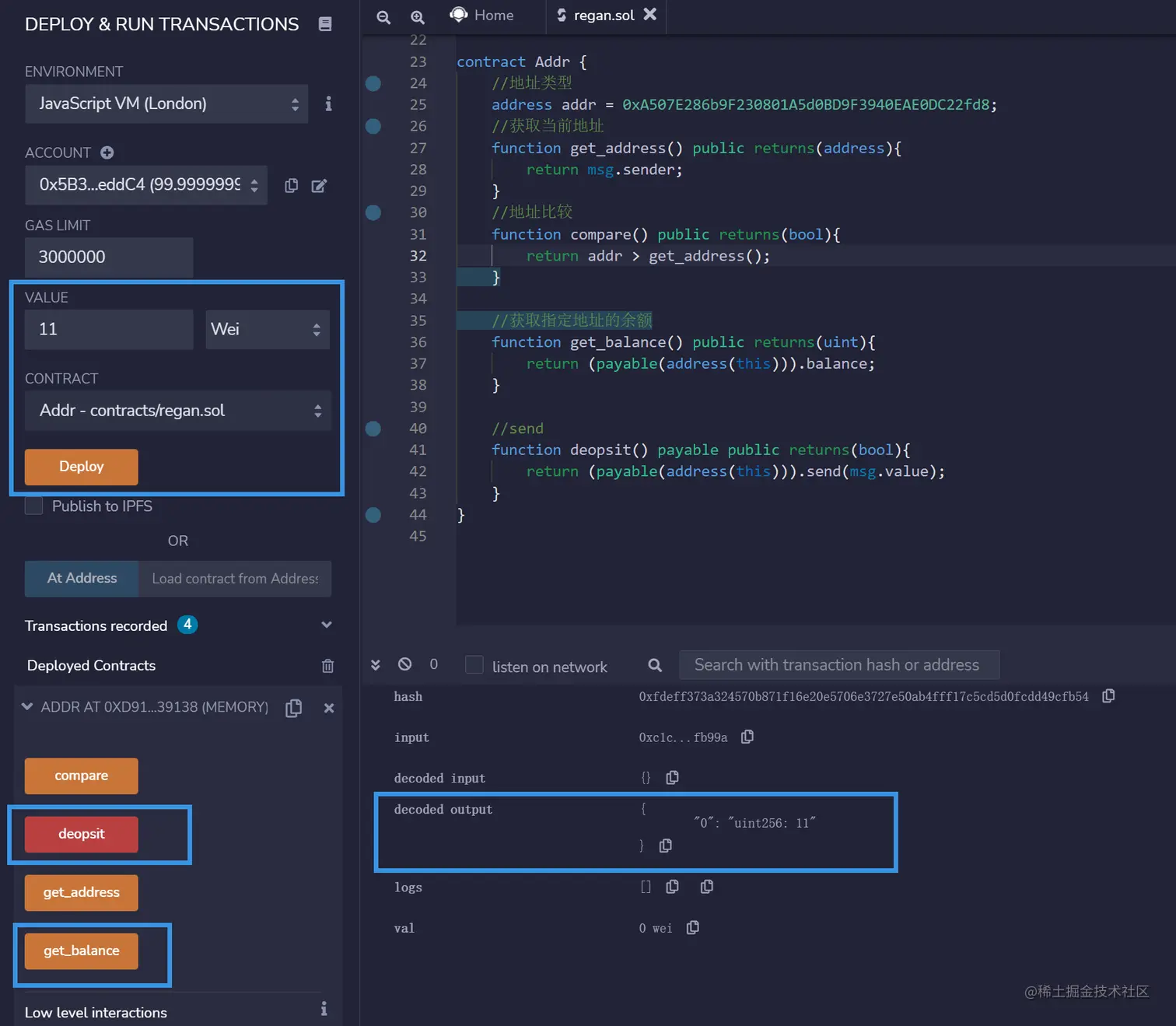
Task: Toggle breakpoint marker on line 40
Action: point(373,429)
